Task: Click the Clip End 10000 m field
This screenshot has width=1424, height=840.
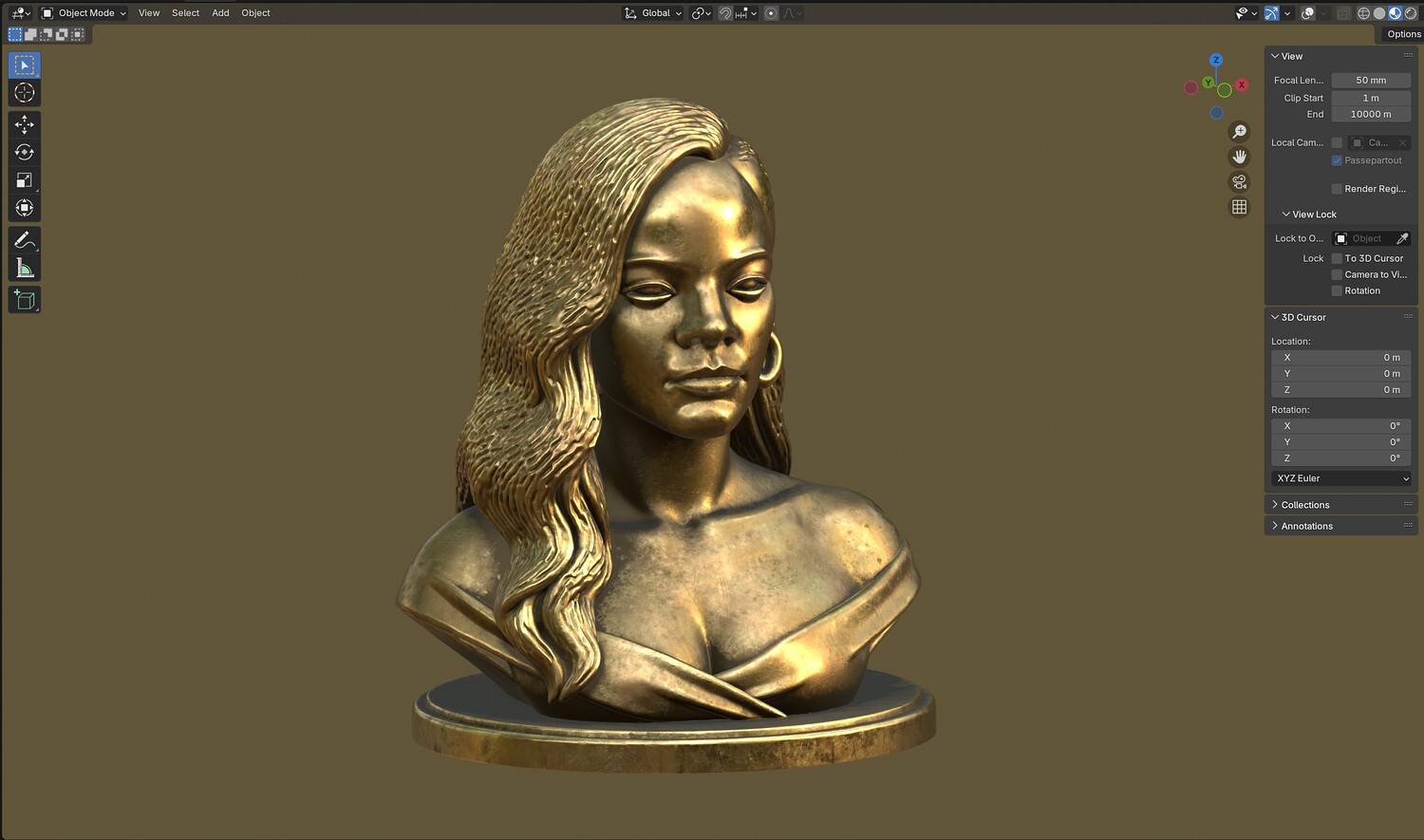Action: (x=1371, y=114)
